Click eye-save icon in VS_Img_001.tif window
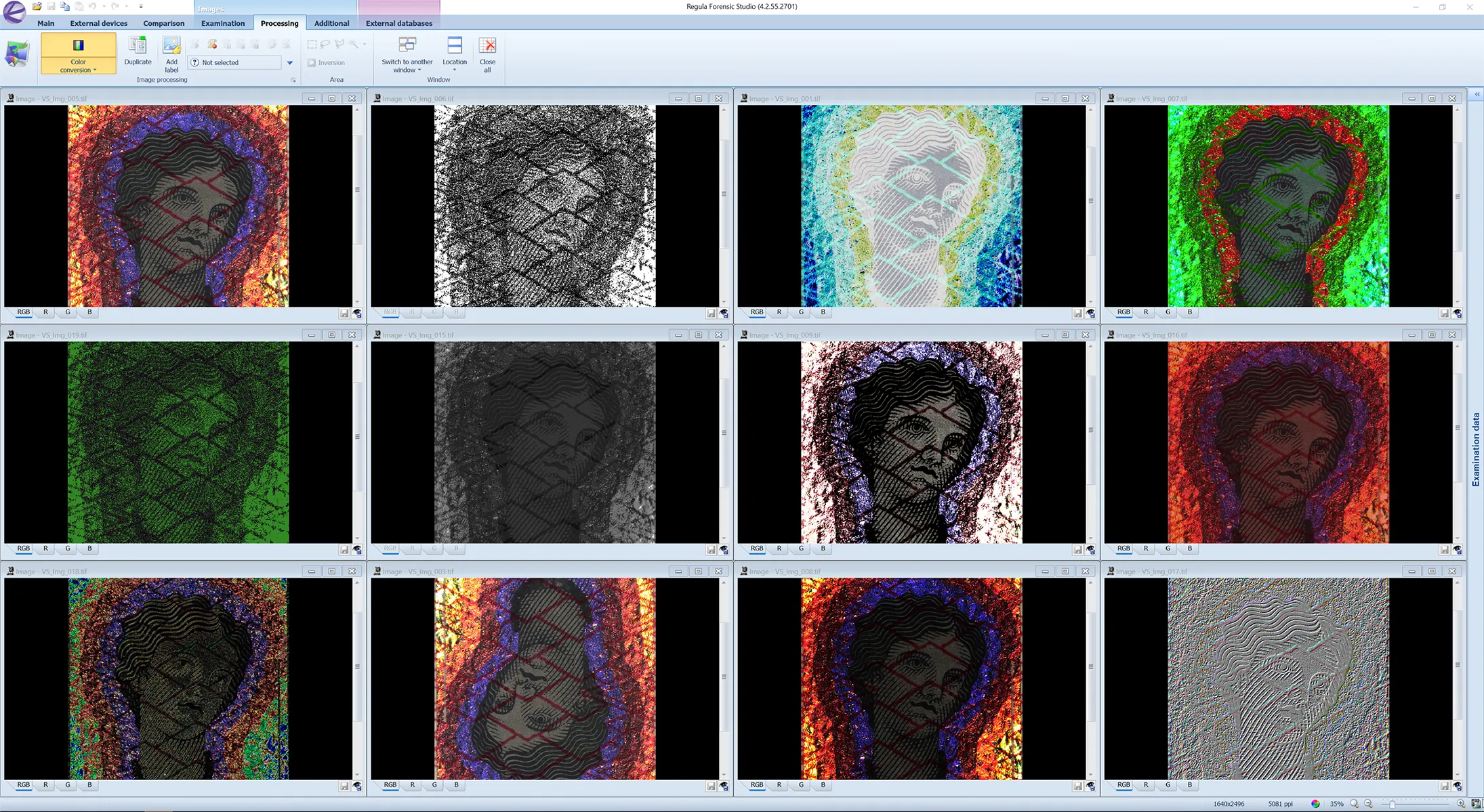1484x812 pixels. pos(1090,313)
